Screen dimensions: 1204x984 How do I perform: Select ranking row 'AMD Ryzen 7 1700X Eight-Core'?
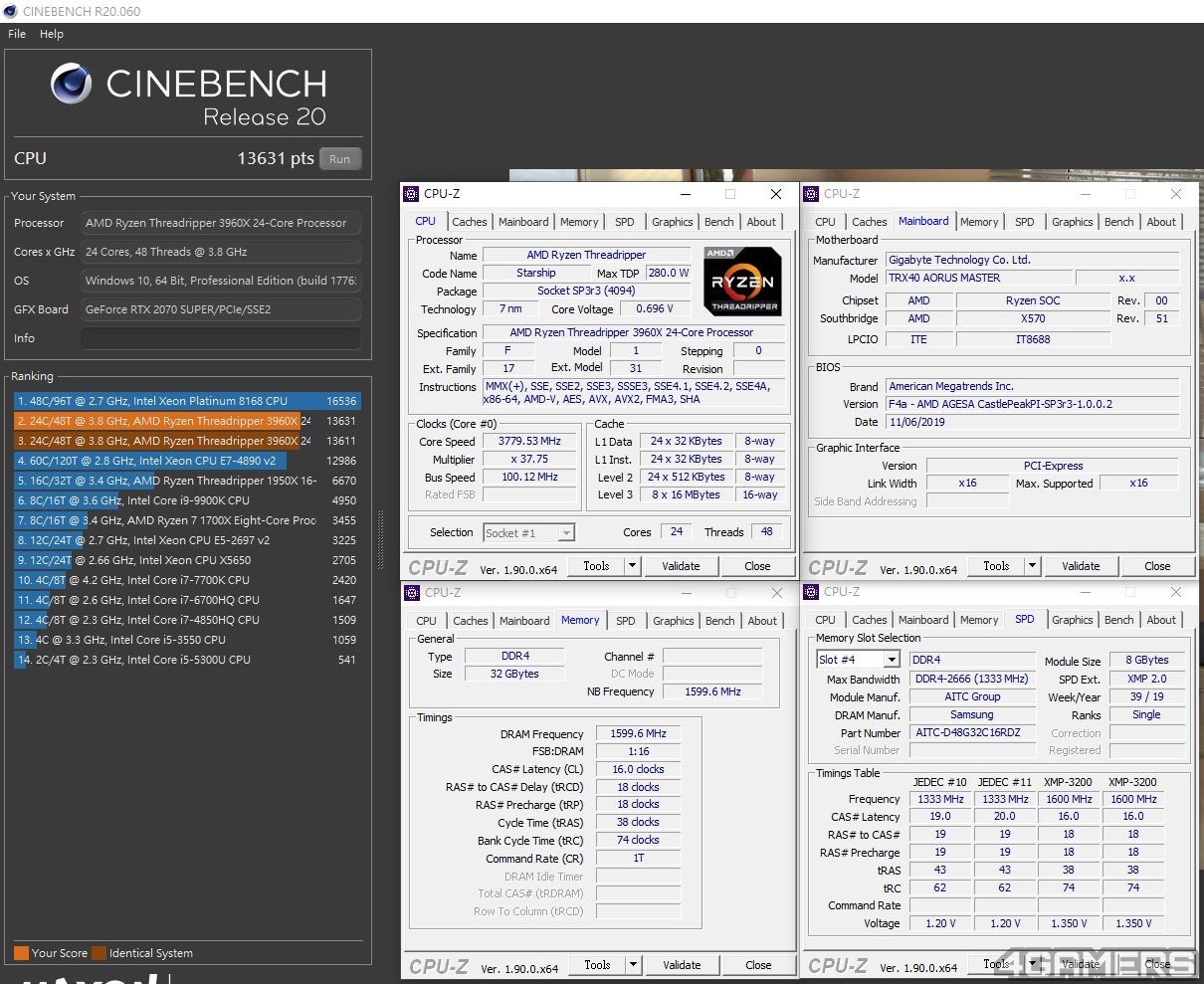coord(187,520)
